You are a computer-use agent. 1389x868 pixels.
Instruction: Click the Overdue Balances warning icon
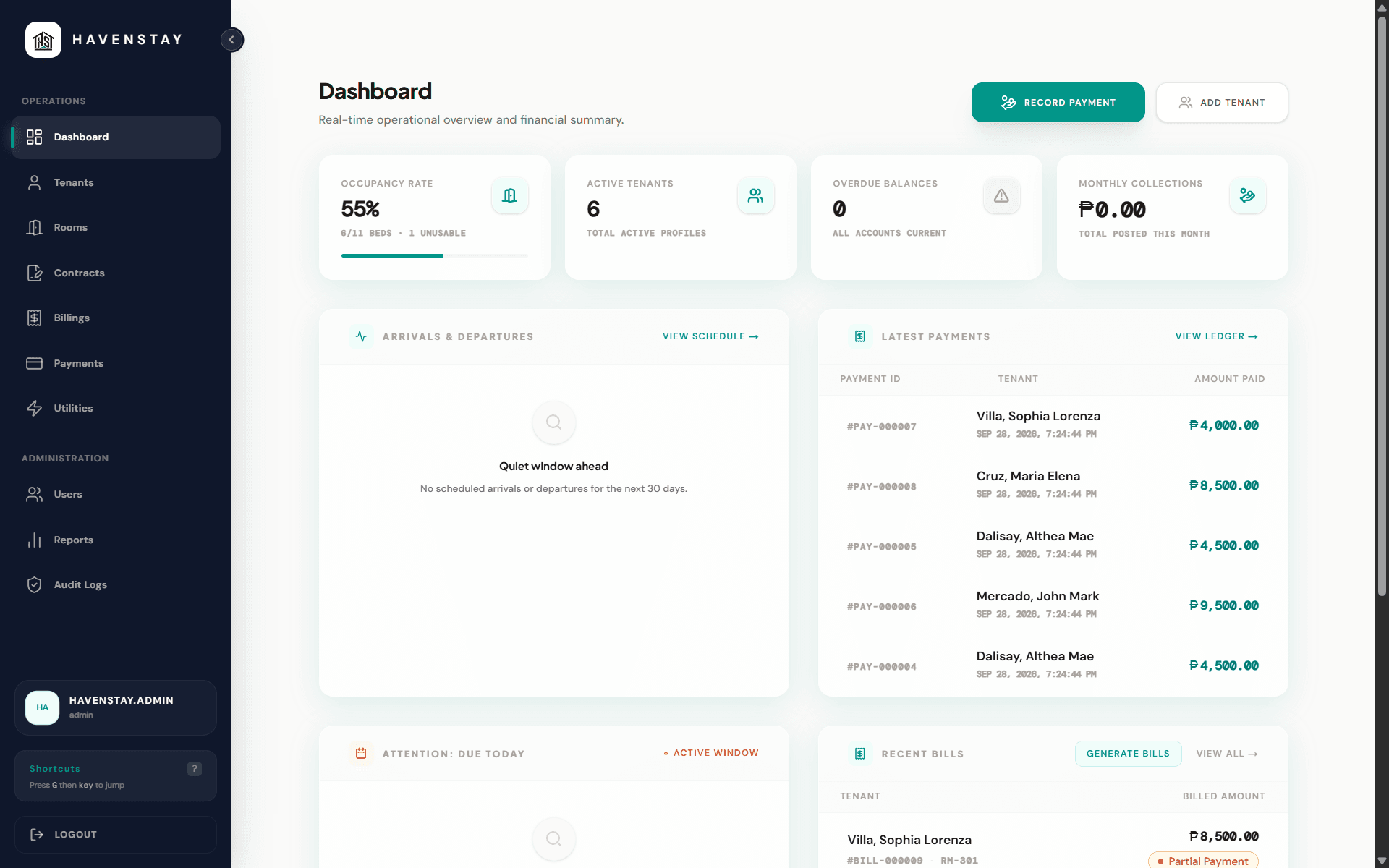point(1002,195)
